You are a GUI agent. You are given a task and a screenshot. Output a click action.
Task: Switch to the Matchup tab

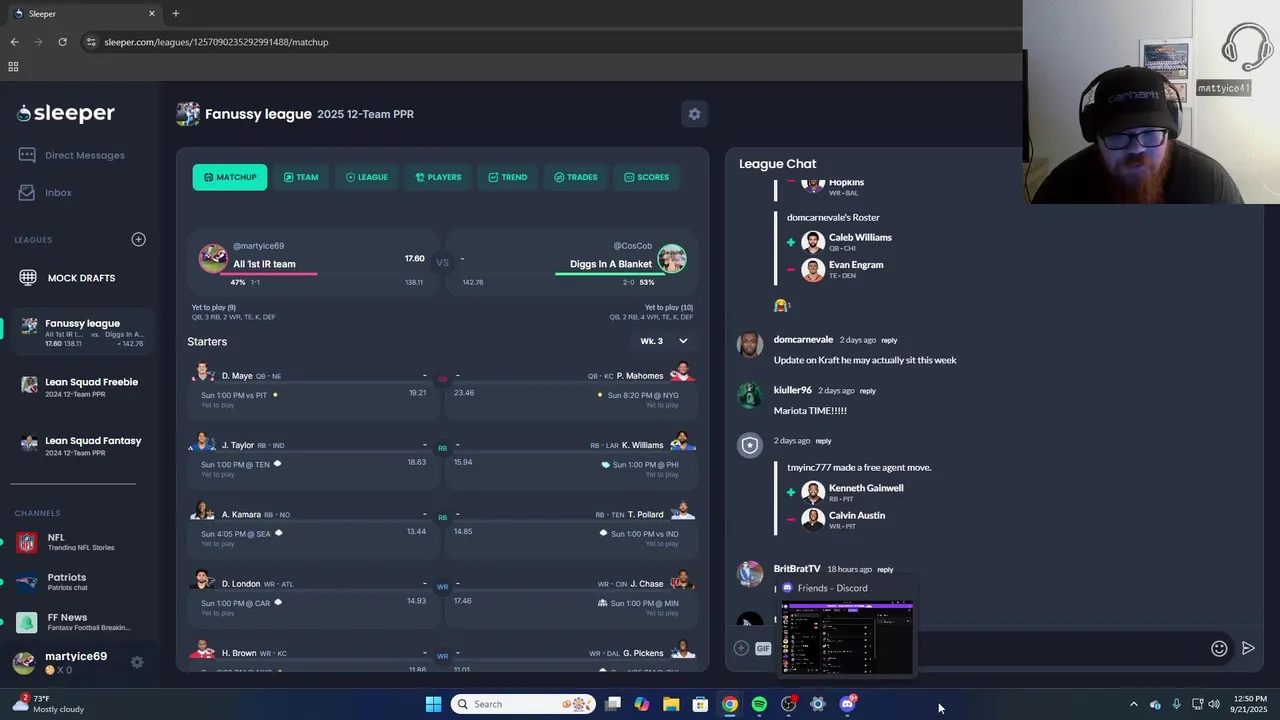230,177
